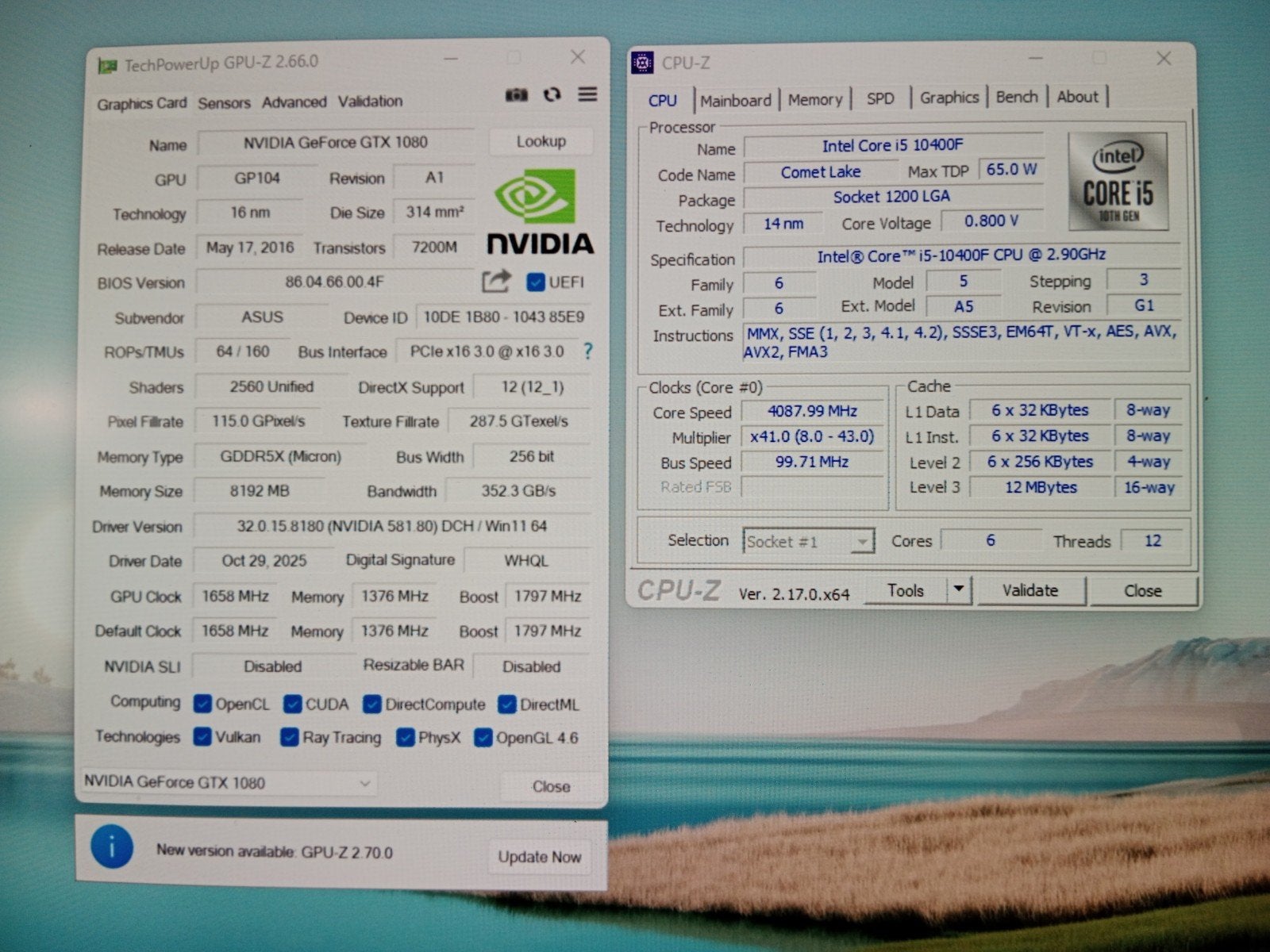Click the Resizable BAR Disabled value
This screenshot has width=1270, height=952.
click(531, 666)
